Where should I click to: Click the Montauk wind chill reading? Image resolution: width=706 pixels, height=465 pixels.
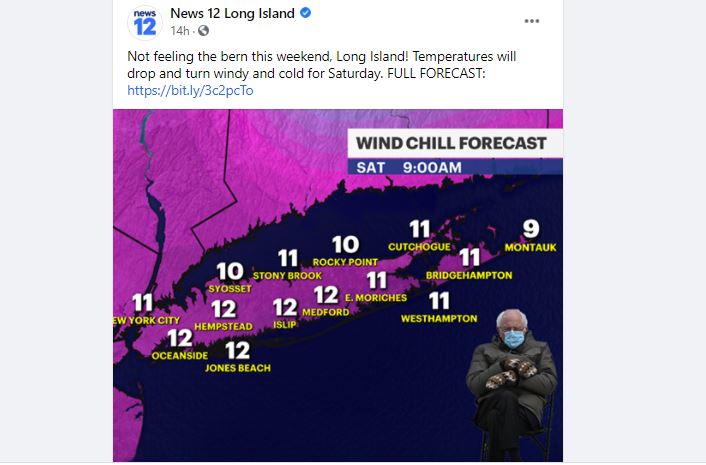[531, 229]
